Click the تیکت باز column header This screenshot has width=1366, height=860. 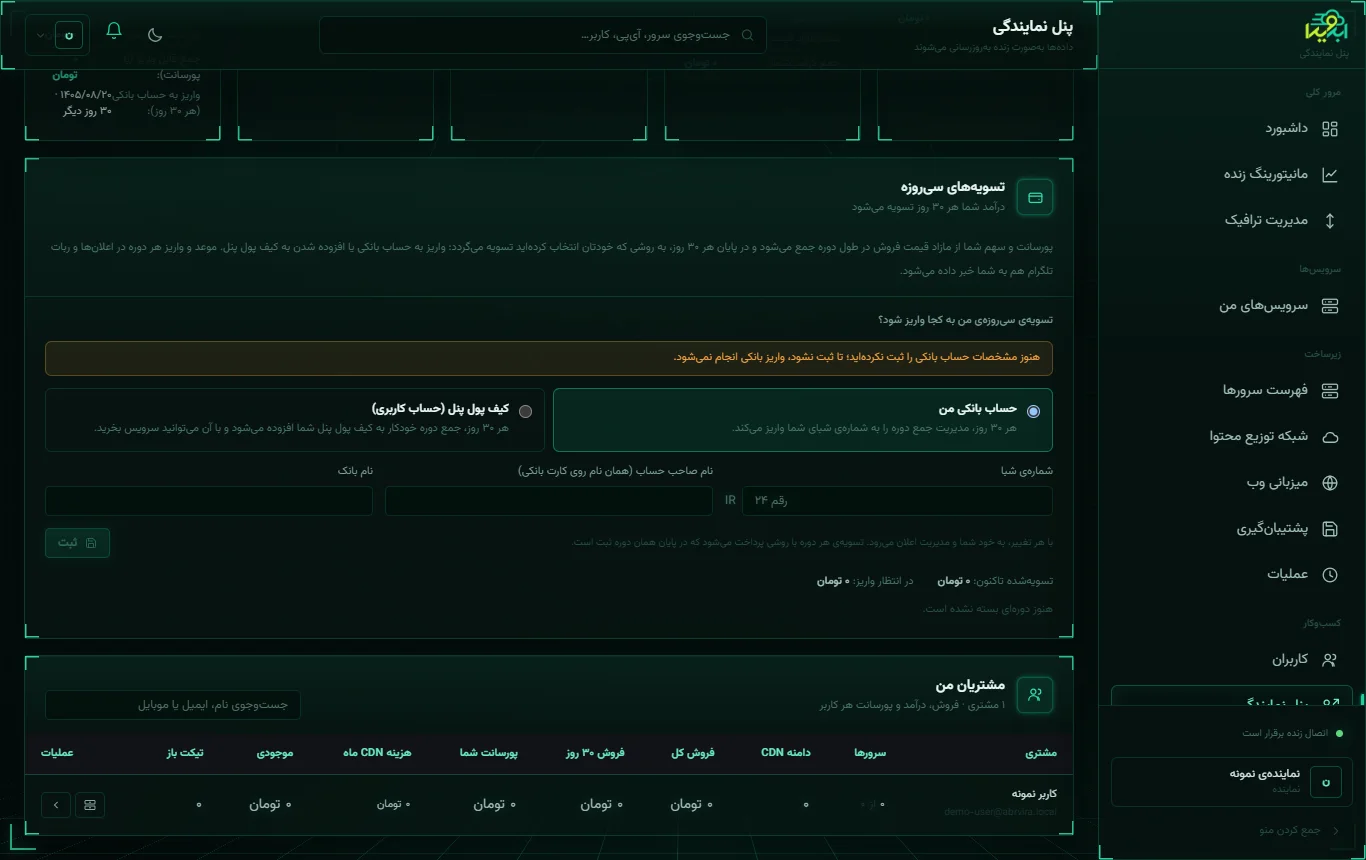click(185, 753)
